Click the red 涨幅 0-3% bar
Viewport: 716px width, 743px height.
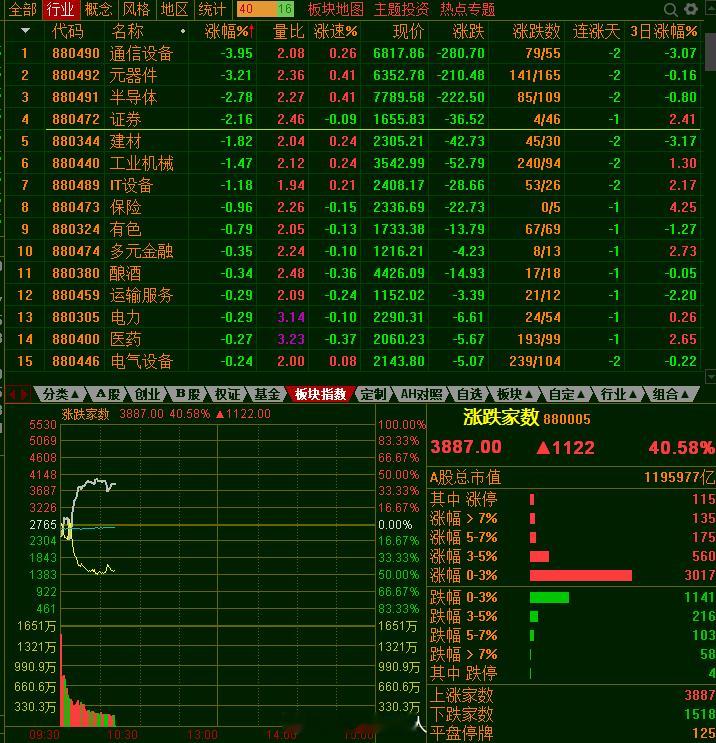tap(581, 575)
